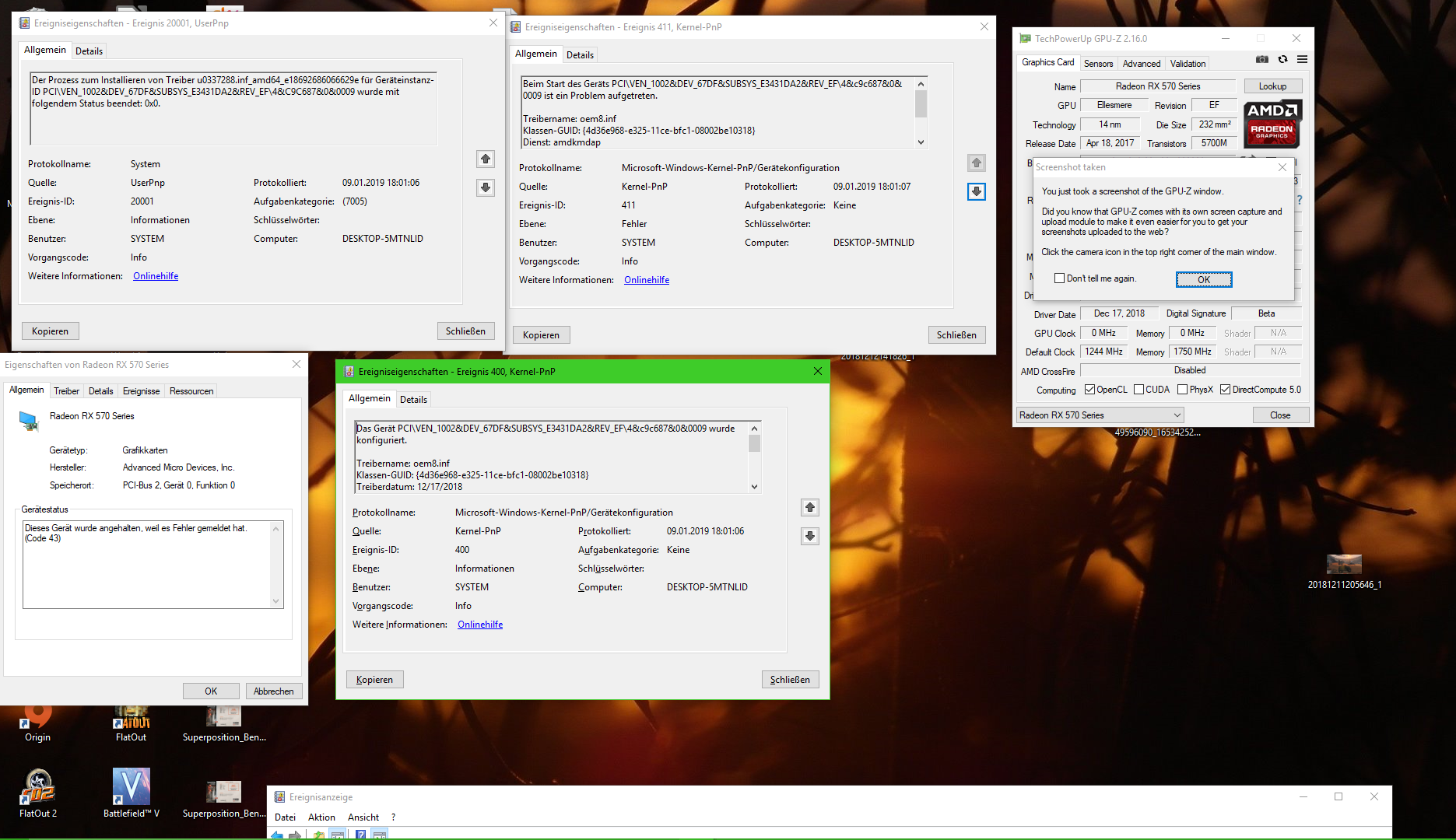1456x840 pixels.
Task: Click the Lookup button in GPU-Z
Action: 1272,86
